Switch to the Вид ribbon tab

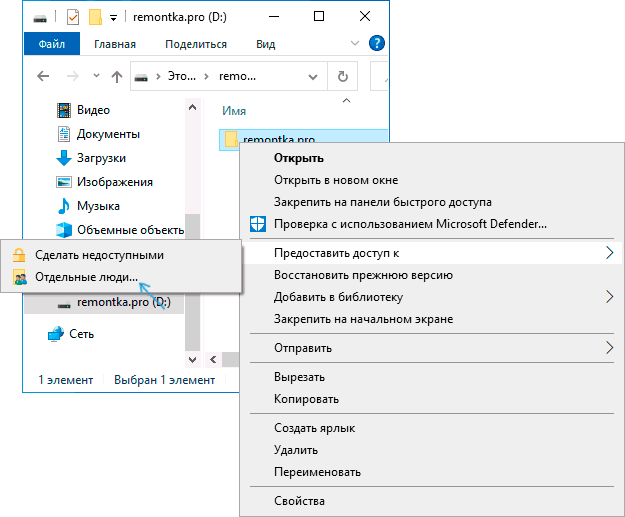click(x=265, y=44)
